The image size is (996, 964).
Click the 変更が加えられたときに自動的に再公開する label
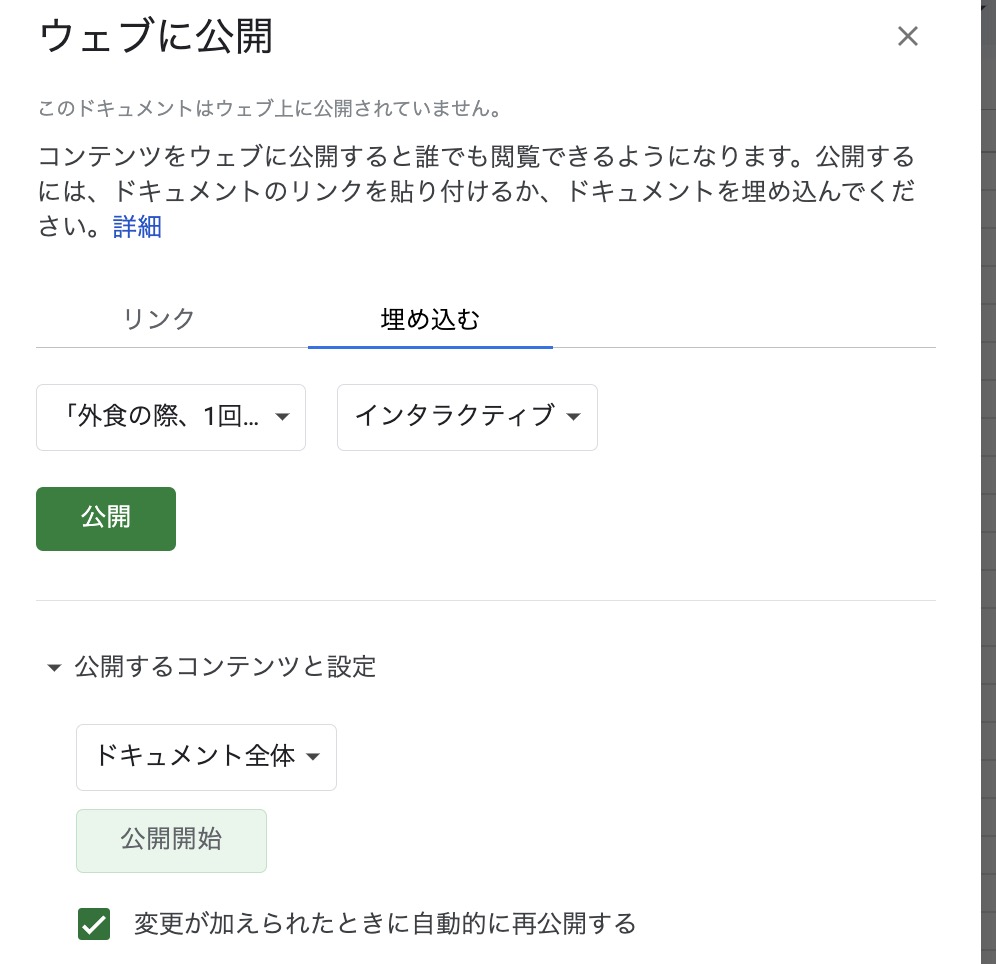pyautogui.click(x=385, y=924)
